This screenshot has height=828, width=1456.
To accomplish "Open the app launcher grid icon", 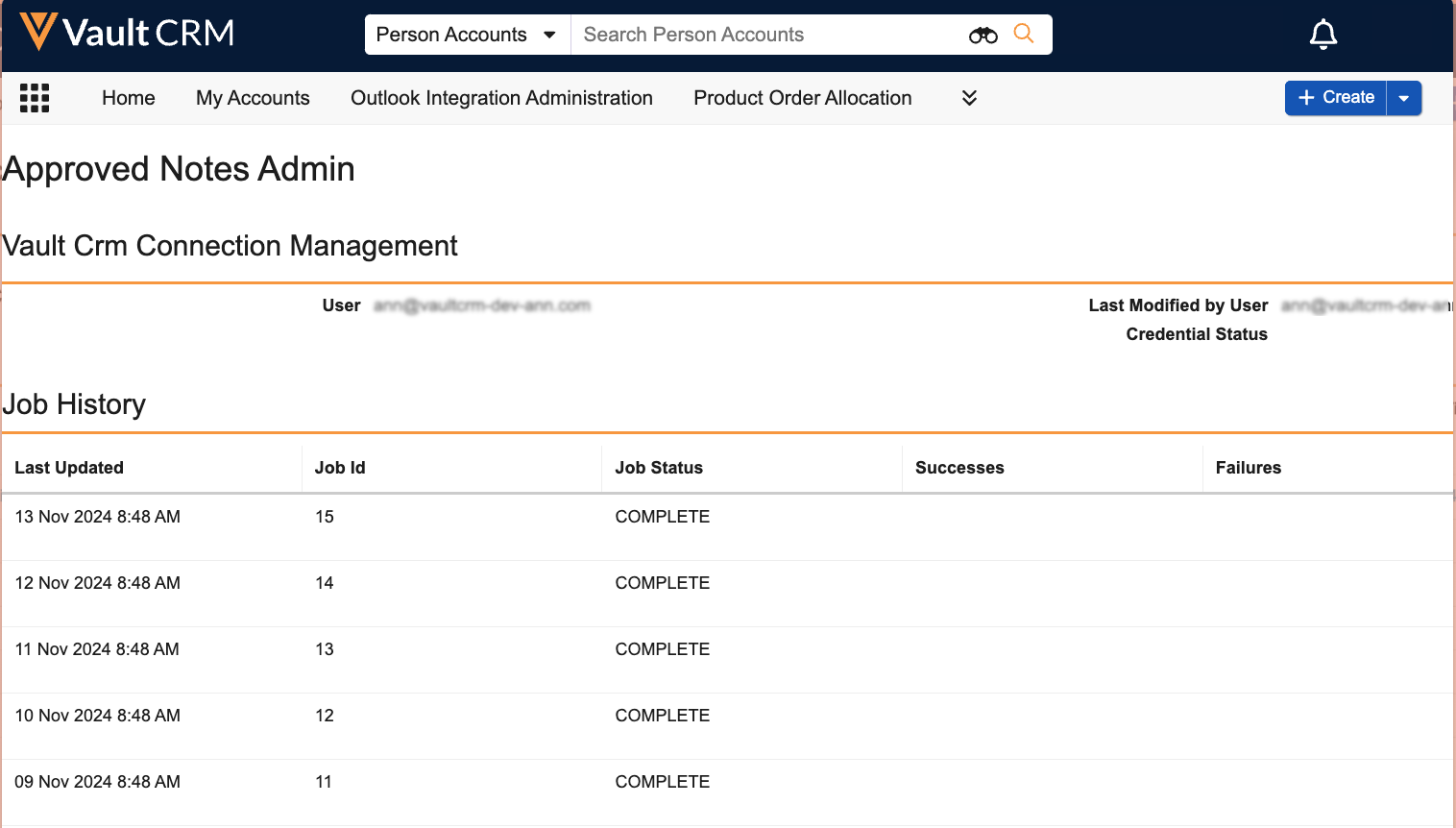I will pyautogui.click(x=35, y=98).
